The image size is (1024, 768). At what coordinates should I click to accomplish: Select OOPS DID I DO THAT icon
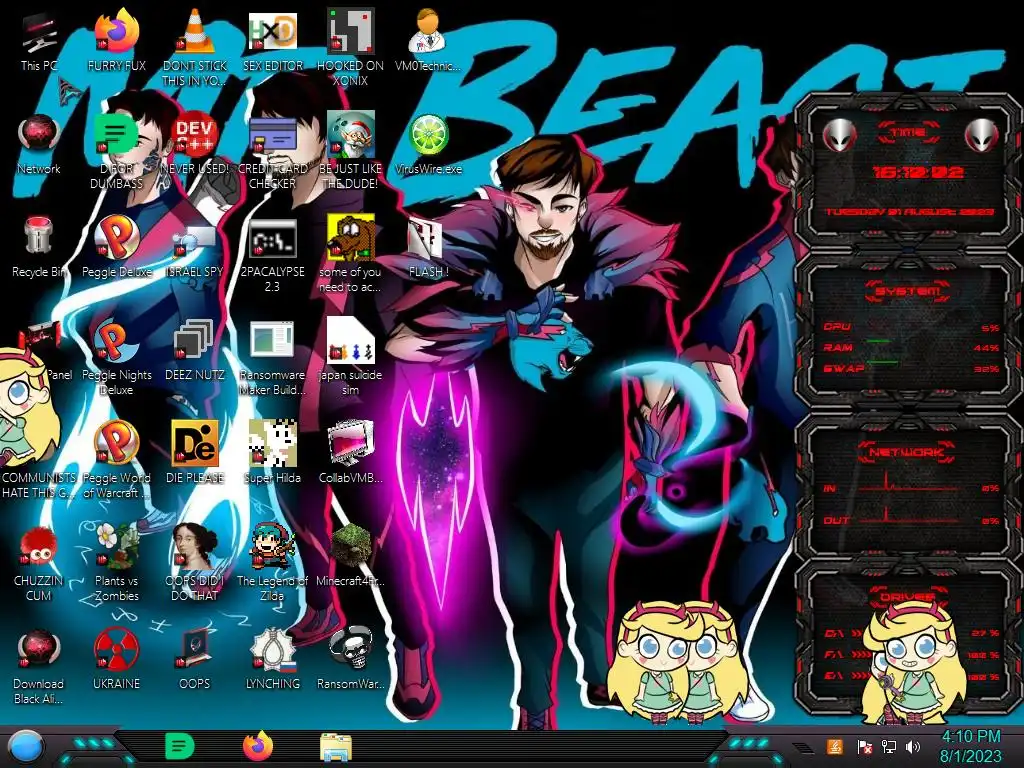pos(194,563)
